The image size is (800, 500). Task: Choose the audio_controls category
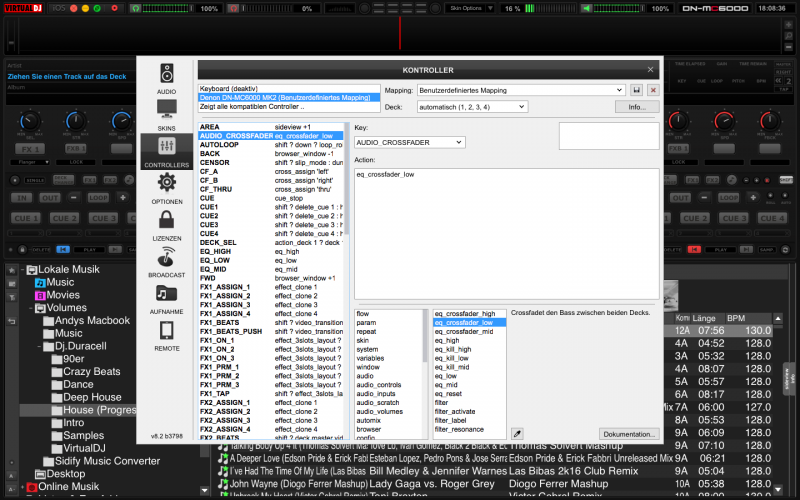[x=379, y=385]
